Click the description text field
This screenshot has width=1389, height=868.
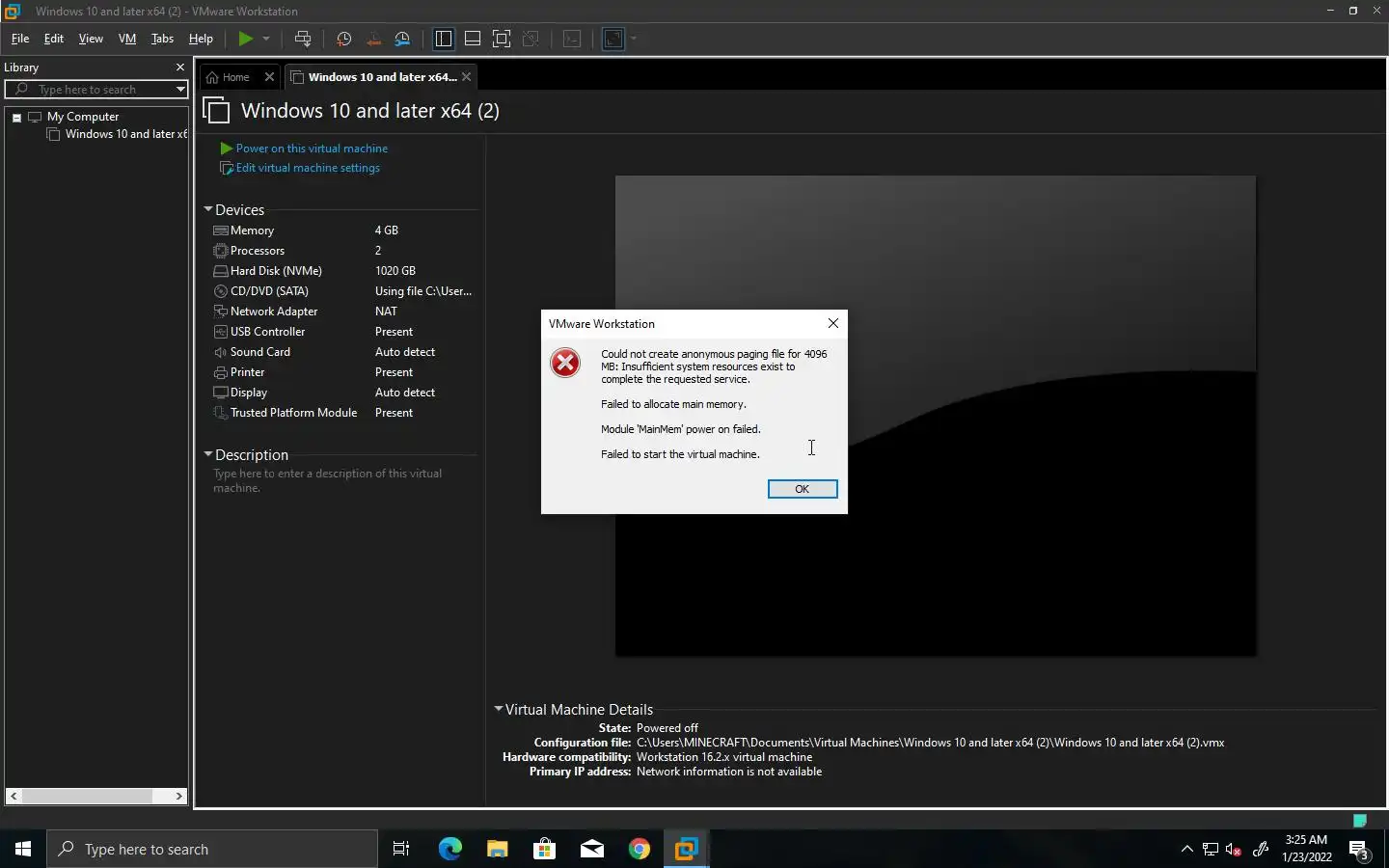point(328,480)
